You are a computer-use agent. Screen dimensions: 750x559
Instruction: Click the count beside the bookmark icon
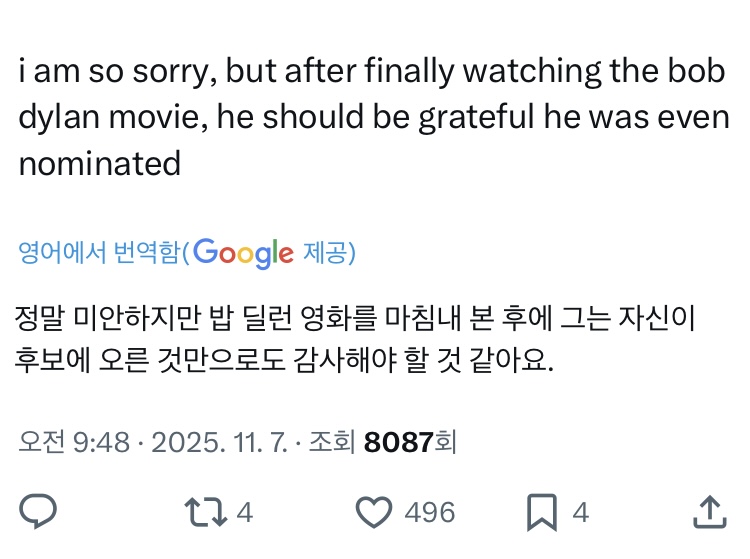[580, 513]
